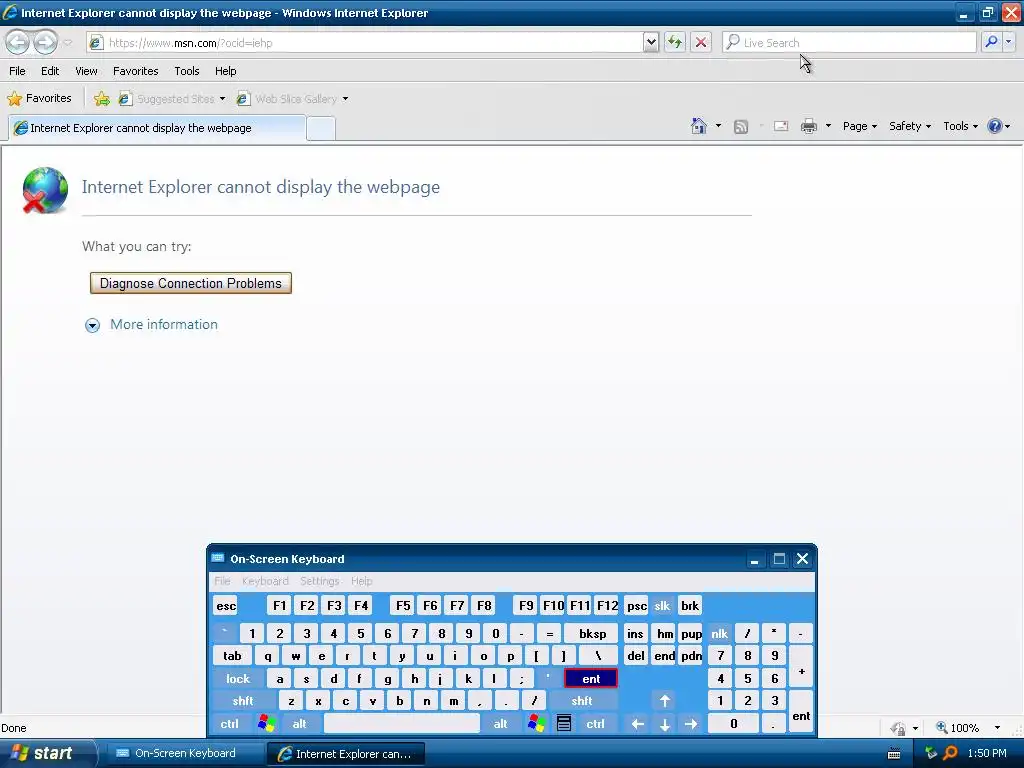Toggle the right alt key
Viewport: 1024px width, 768px height.
pos(500,724)
